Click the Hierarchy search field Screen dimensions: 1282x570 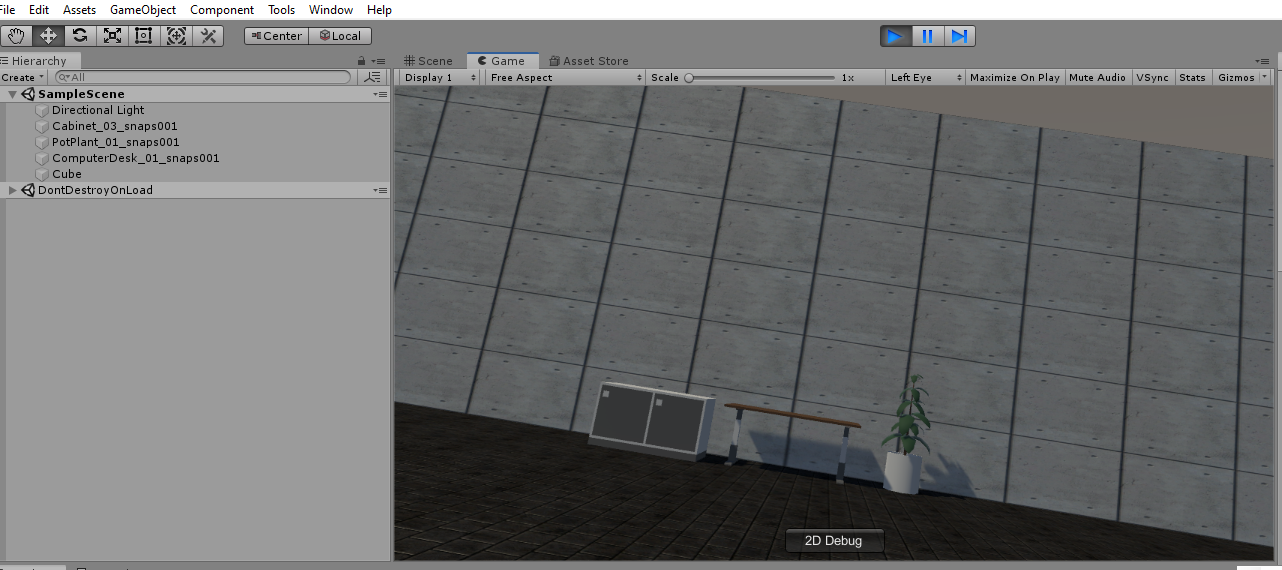tap(203, 77)
